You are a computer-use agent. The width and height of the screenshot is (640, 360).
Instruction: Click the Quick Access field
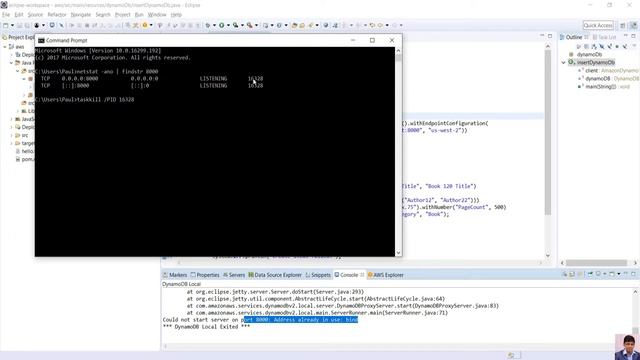598,25
